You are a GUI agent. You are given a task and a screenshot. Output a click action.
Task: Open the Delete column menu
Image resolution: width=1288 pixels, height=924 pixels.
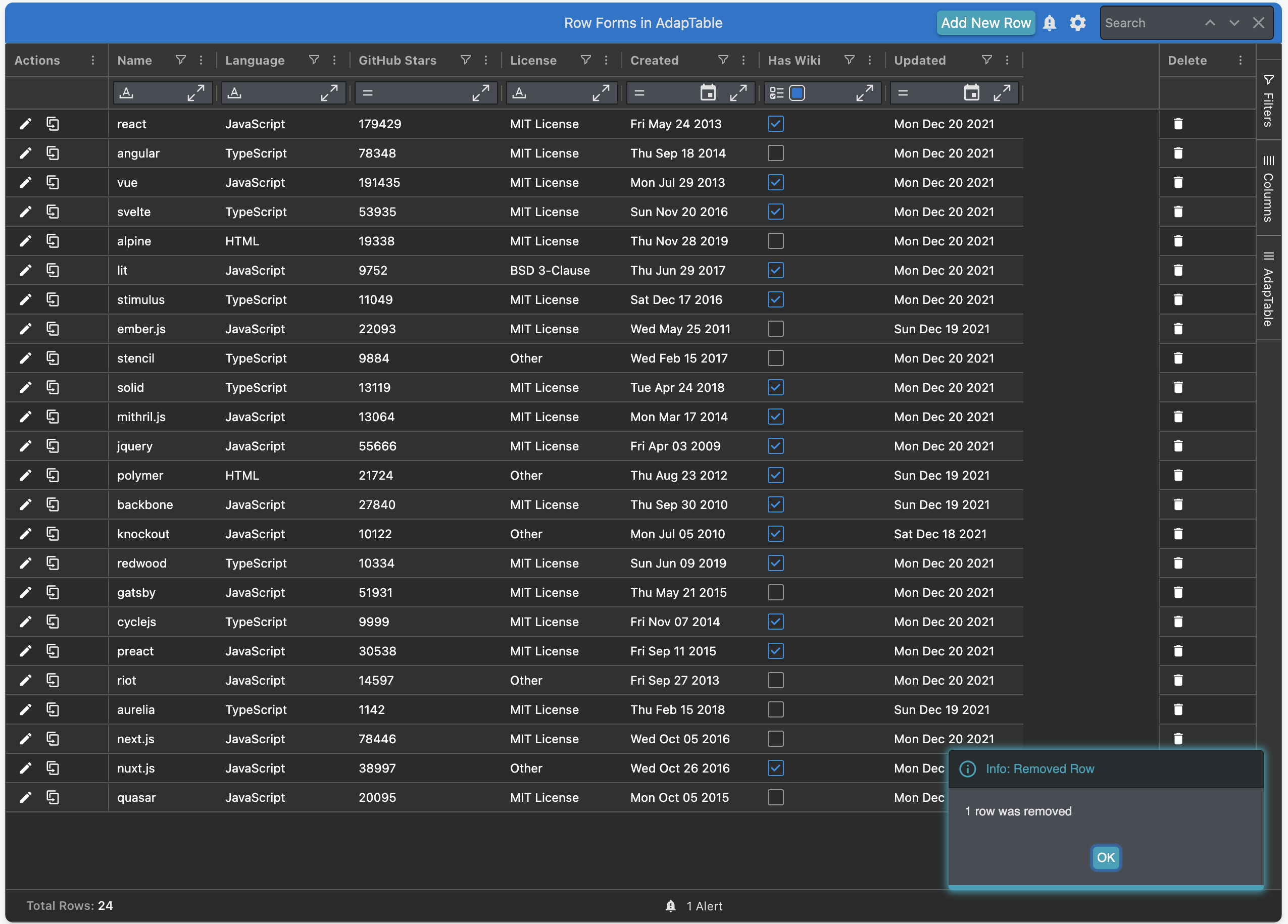coord(1241,60)
